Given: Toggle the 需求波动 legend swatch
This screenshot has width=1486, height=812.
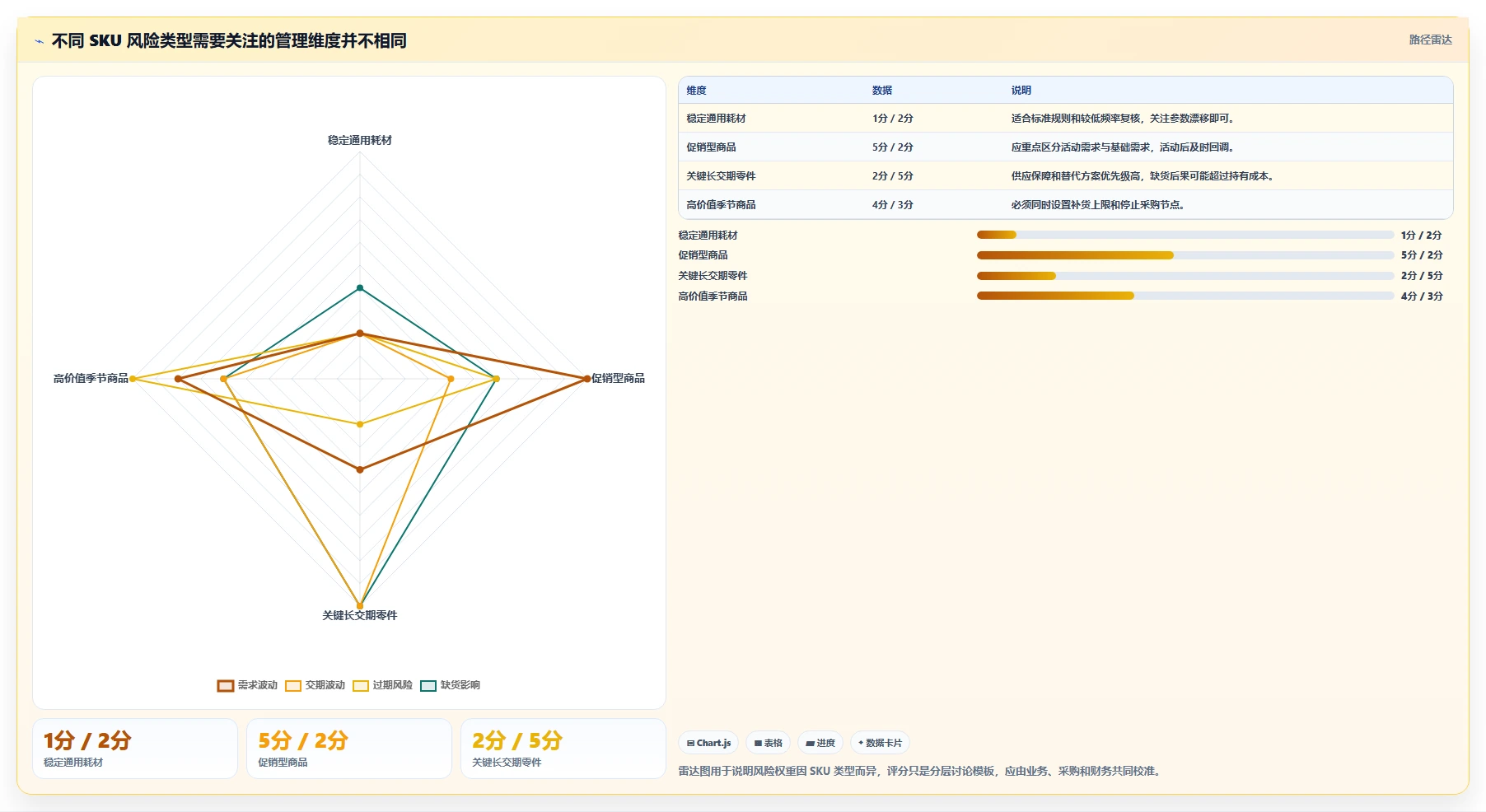Looking at the screenshot, I should (x=226, y=685).
